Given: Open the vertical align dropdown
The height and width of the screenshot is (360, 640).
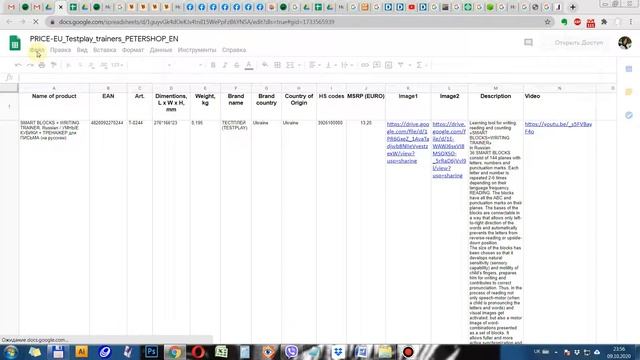Looking at the screenshot, I should pyautogui.click(x=330, y=65).
